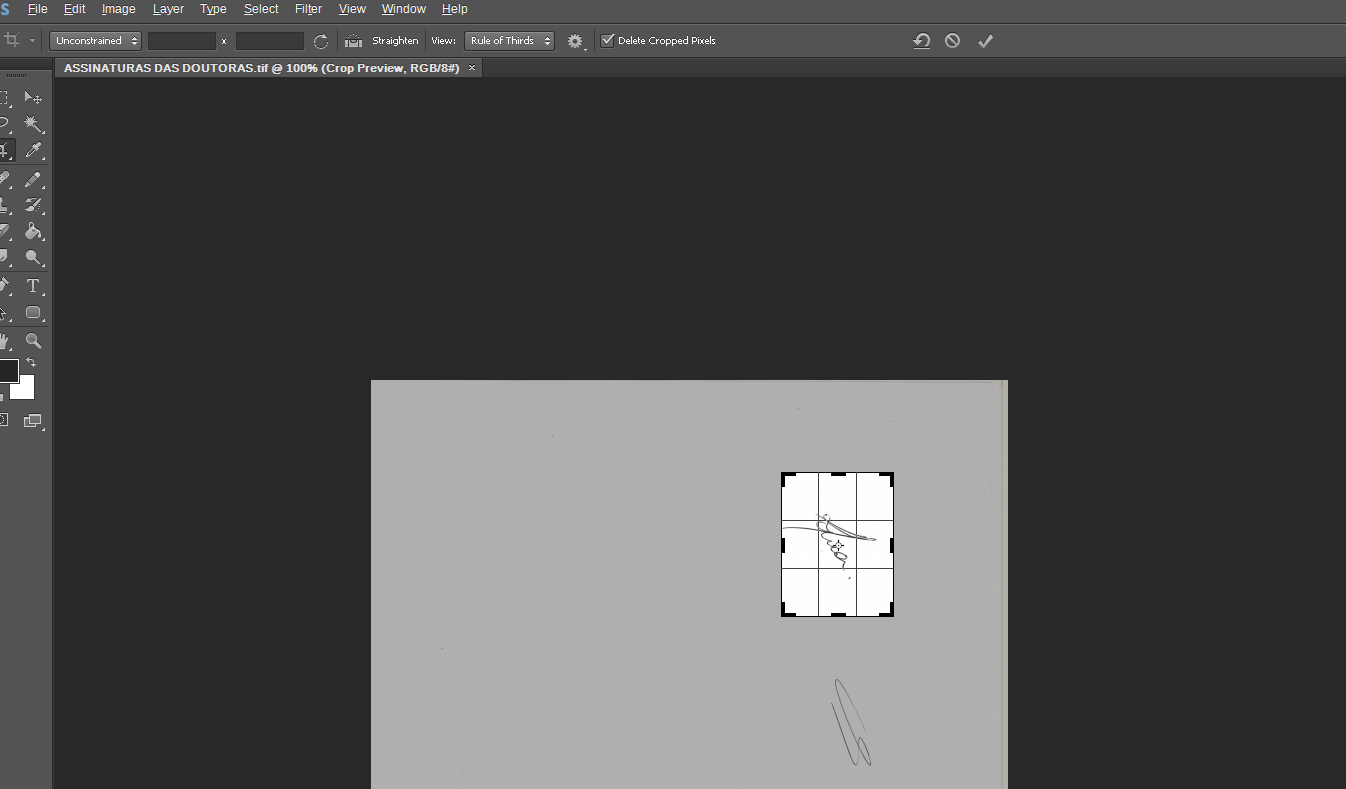Open the Type menu
The width and height of the screenshot is (1346, 789).
pyautogui.click(x=213, y=9)
